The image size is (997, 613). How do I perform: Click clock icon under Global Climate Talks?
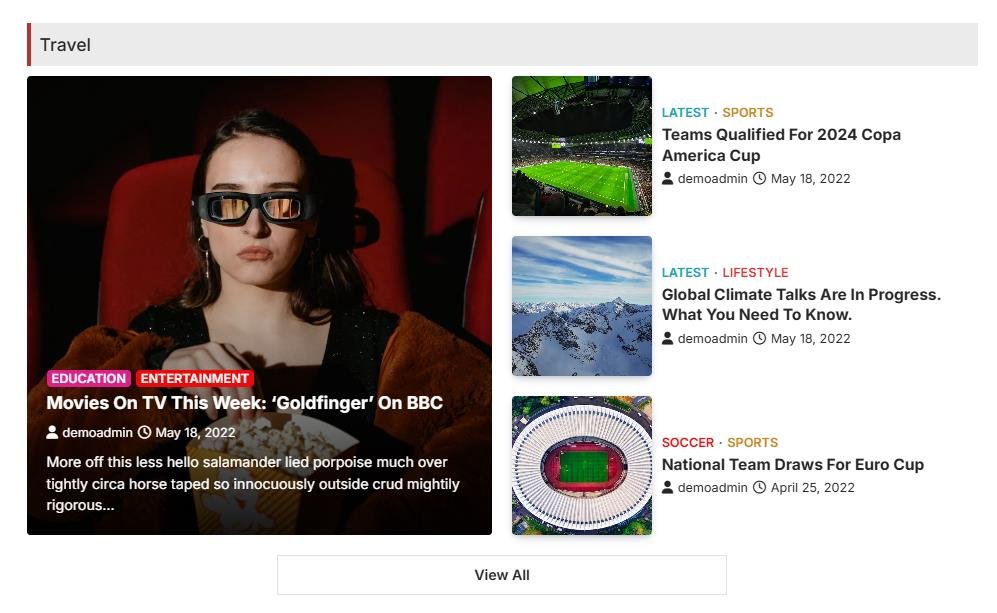coord(759,339)
